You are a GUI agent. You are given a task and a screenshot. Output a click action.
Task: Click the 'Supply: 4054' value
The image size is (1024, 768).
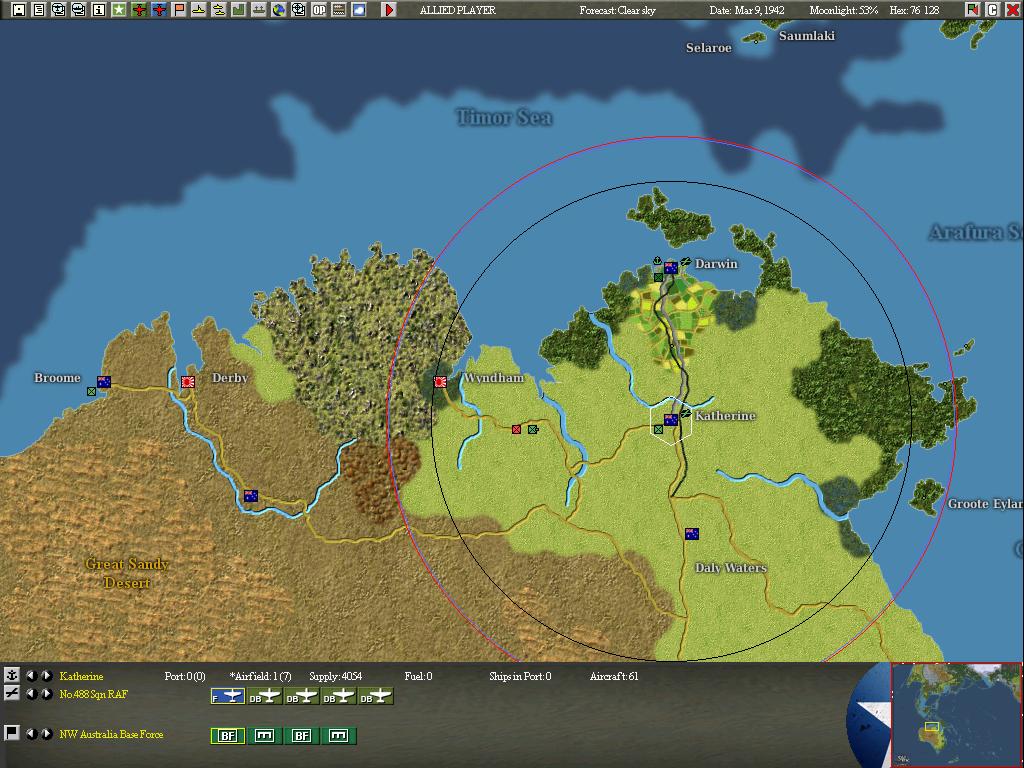pos(335,676)
